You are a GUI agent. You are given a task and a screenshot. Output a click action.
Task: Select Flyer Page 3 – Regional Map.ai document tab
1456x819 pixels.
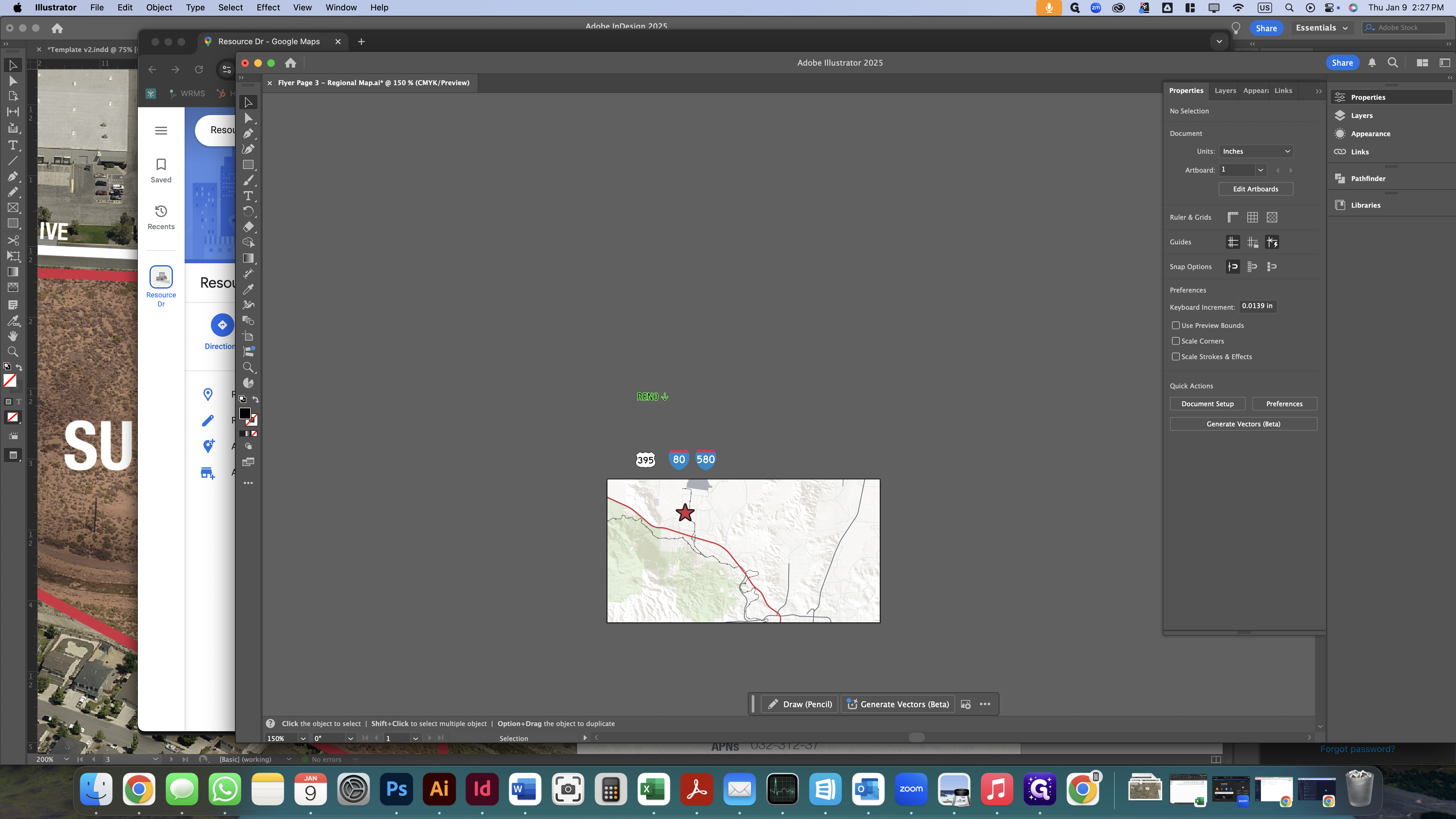(373, 83)
